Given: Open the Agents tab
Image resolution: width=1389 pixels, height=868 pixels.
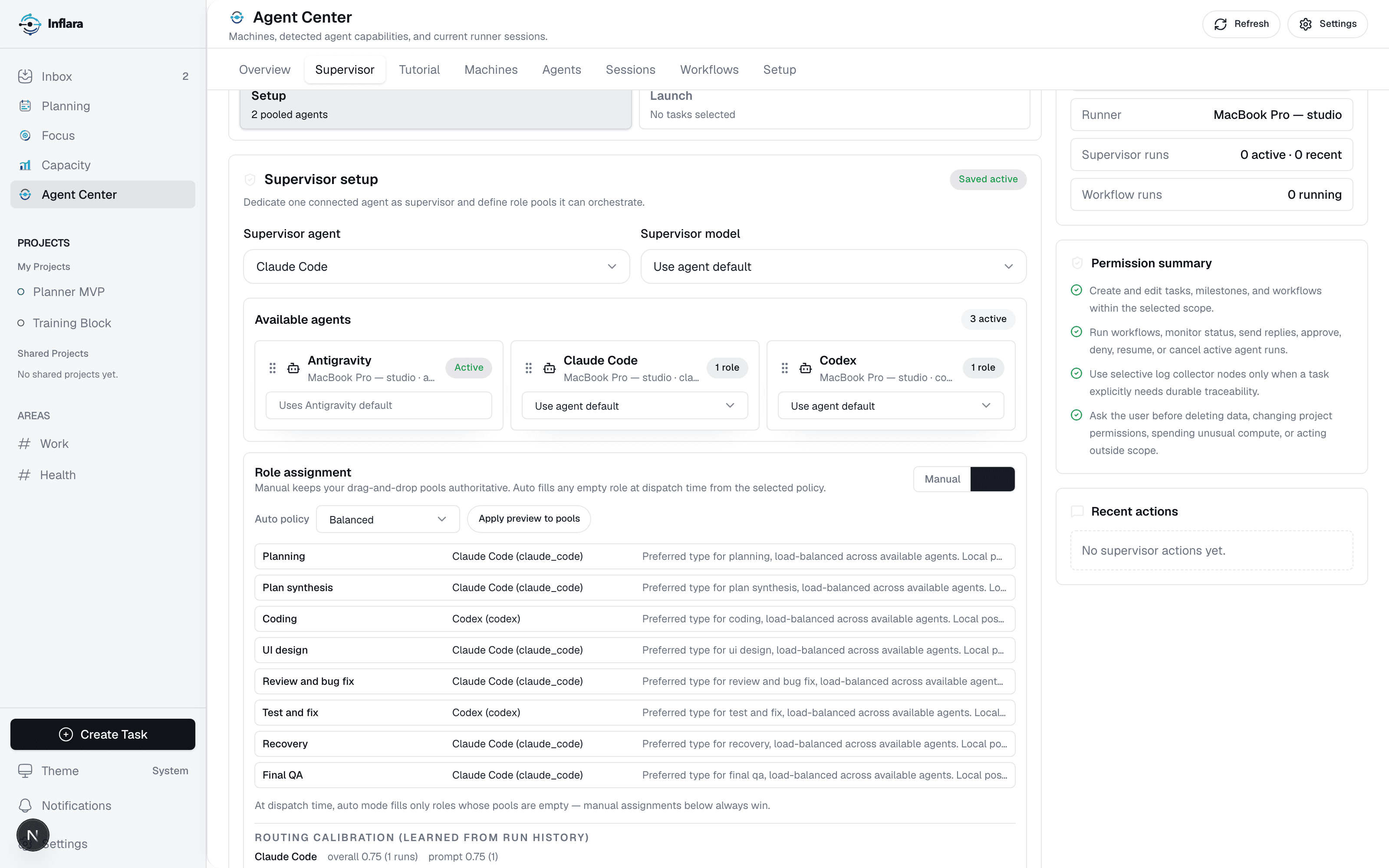Looking at the screenshot, I should coord(561,69).
